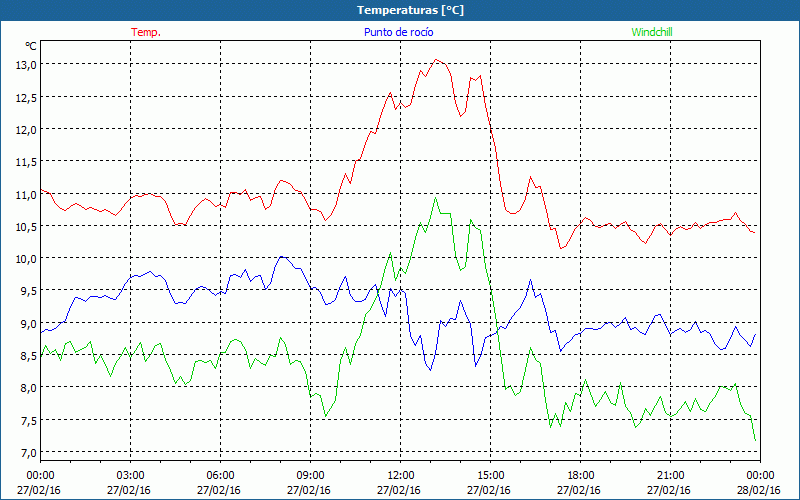Image resolution: width=800 pixels, height=500 pixels.
Task: Click the °C unit label on axis
Action: (x=31, y=46)
